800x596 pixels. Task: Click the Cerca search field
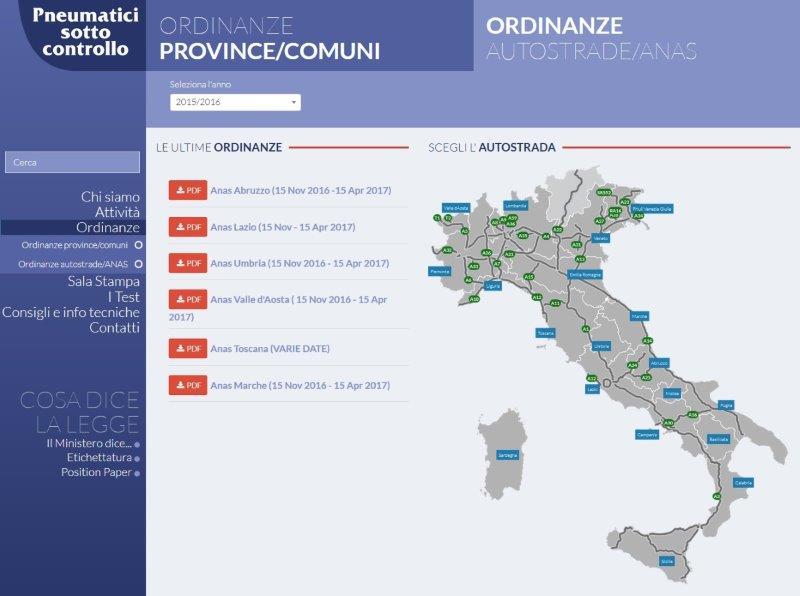[x=72, y=162]
